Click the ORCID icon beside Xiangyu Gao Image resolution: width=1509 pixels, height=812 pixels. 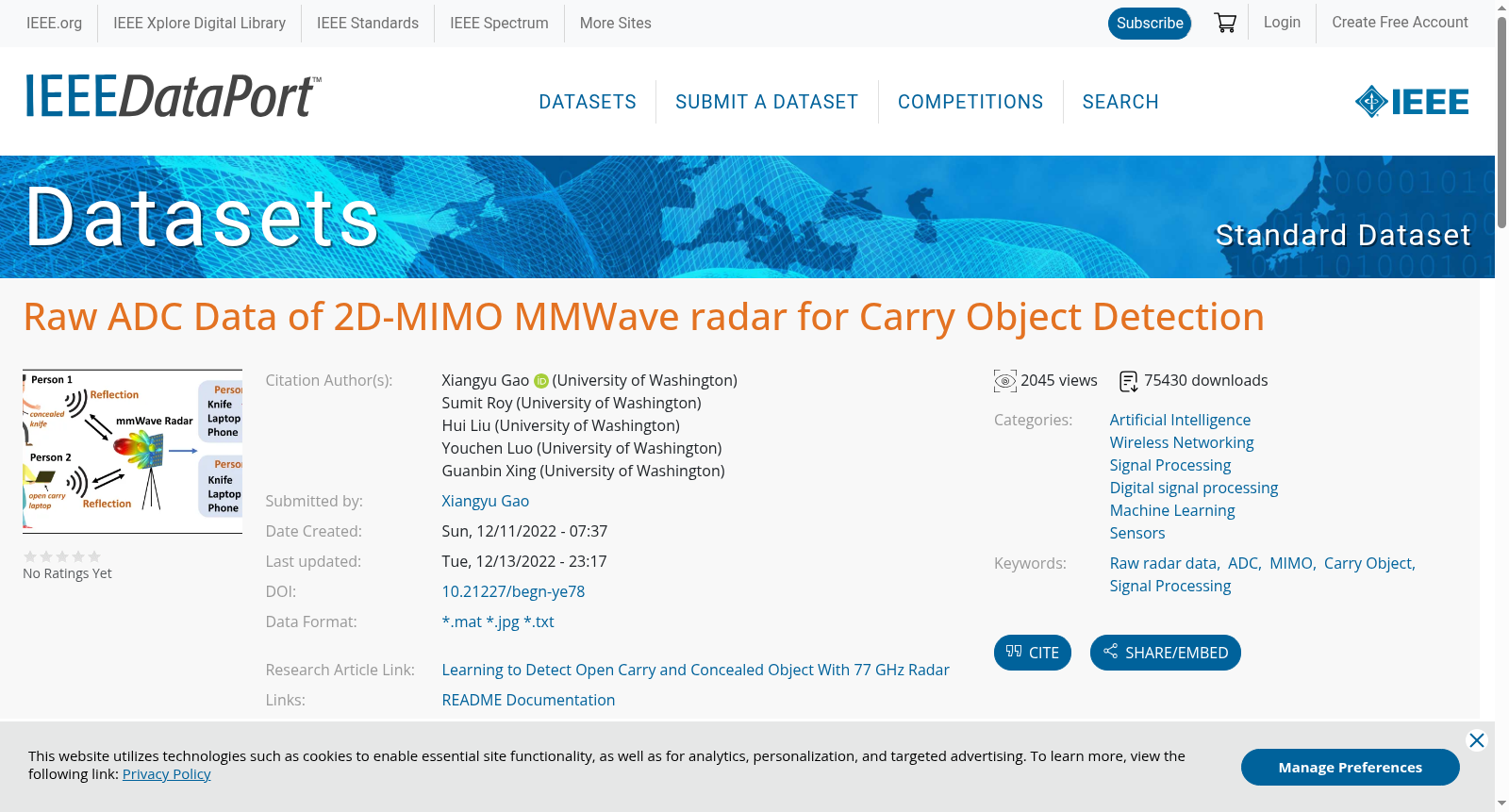(x=541, y=381)
